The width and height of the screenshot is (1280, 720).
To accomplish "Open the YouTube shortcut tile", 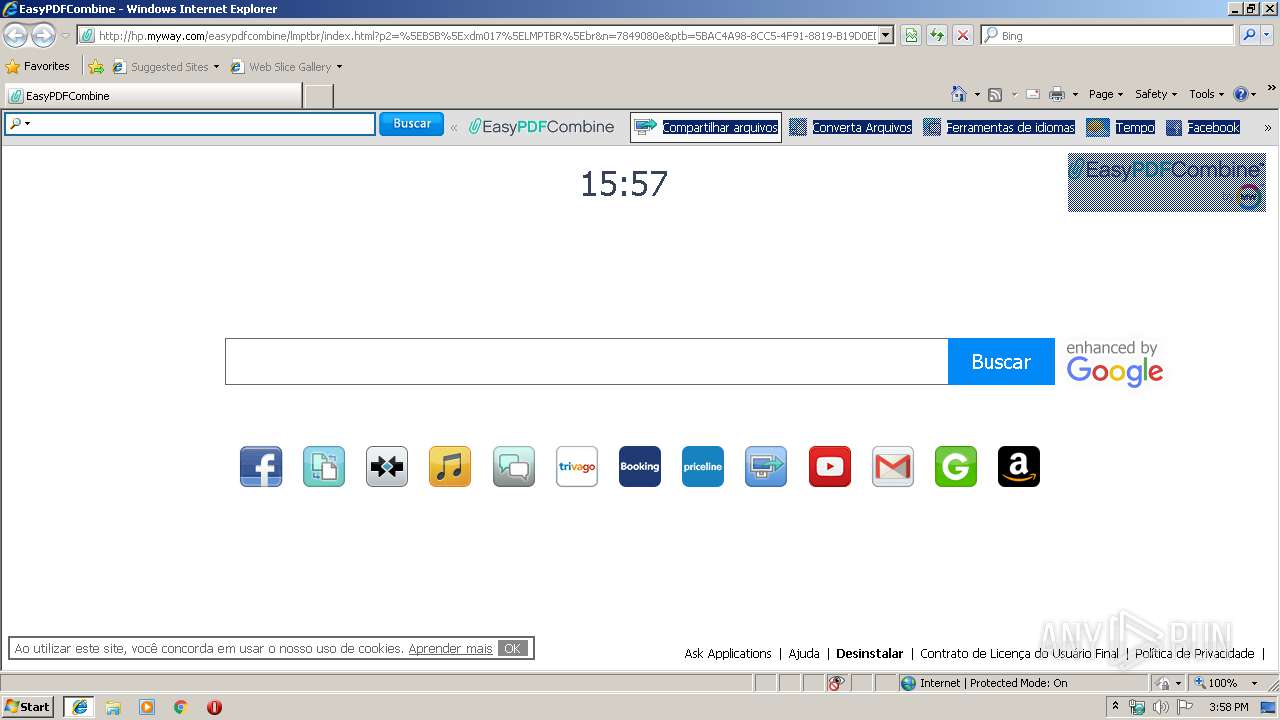I will (x=830, y=467).
